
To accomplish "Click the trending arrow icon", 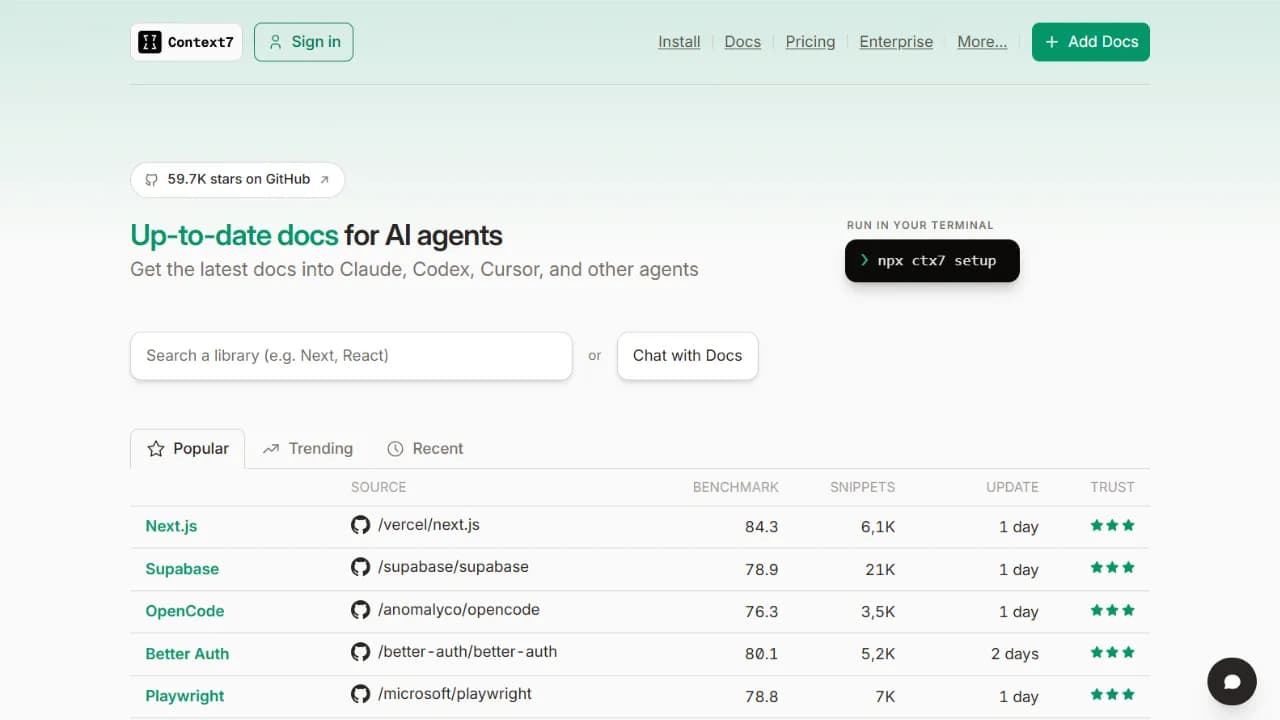I will [x=270, y=449].
